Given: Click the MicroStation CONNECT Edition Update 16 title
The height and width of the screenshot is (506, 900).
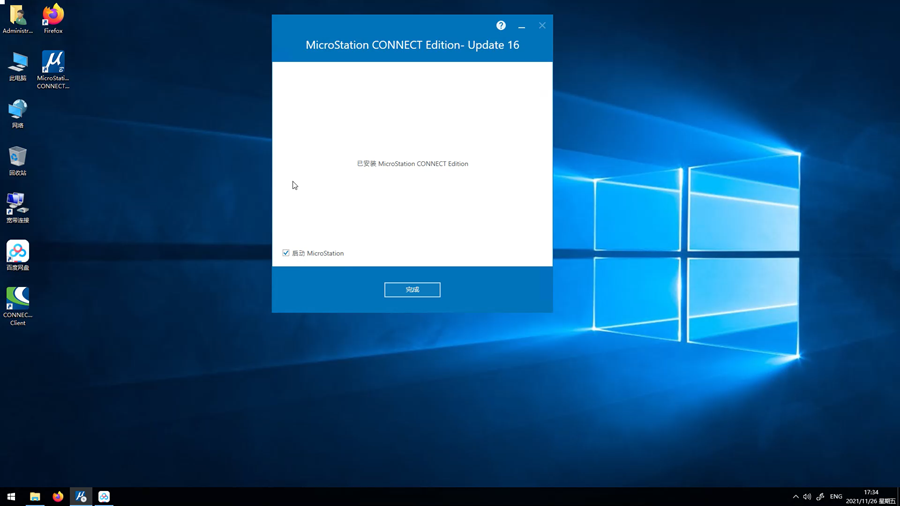Looking at the screenshot, I should click(412, 45).
